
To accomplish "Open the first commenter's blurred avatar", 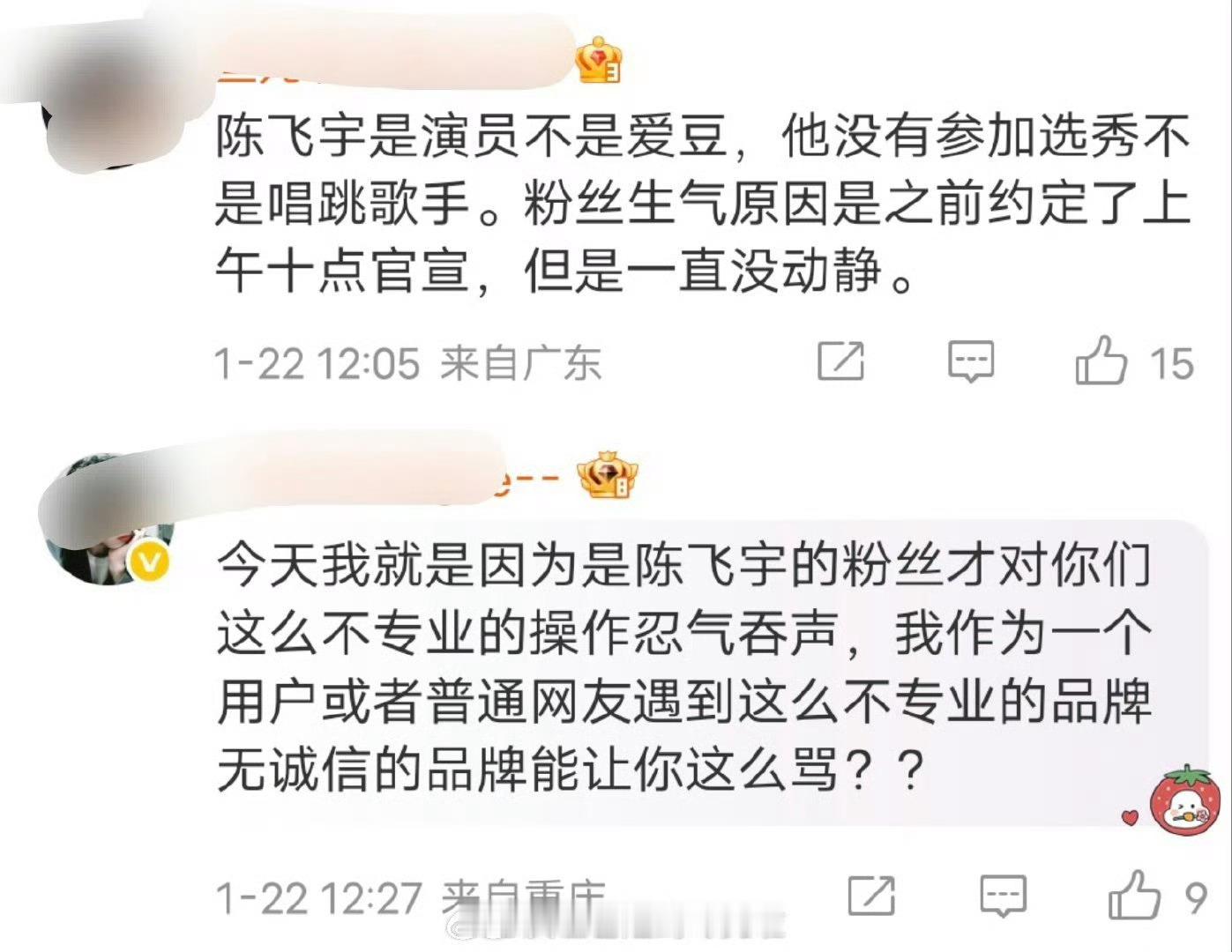I will coord(97,99).
